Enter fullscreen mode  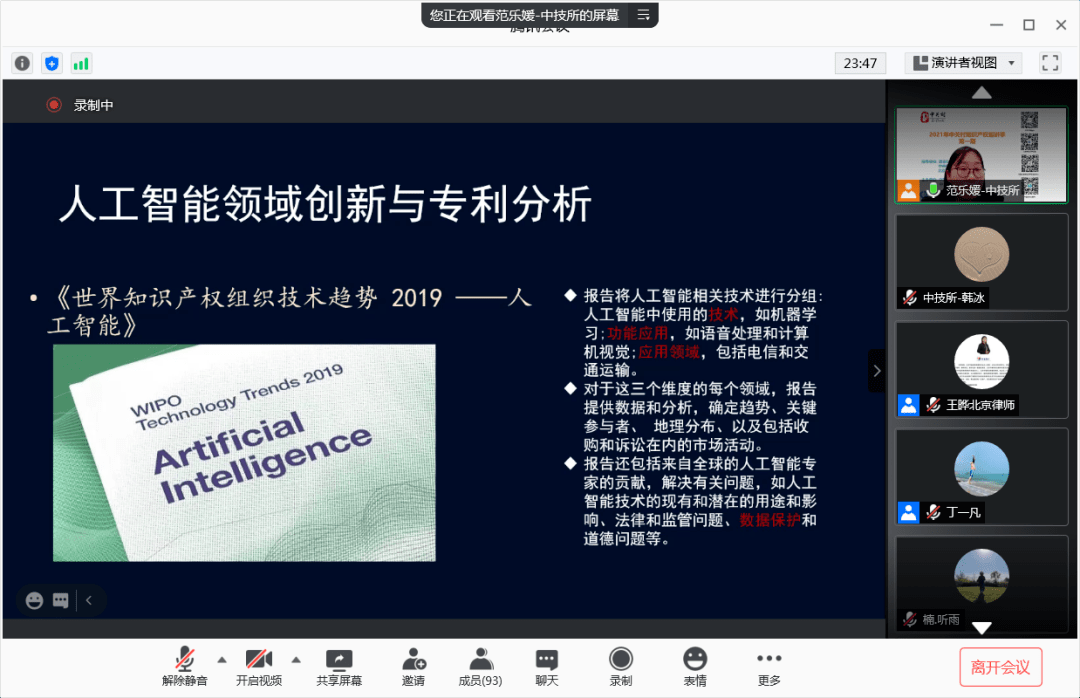pyautogui.click(x=1050, y=62)
